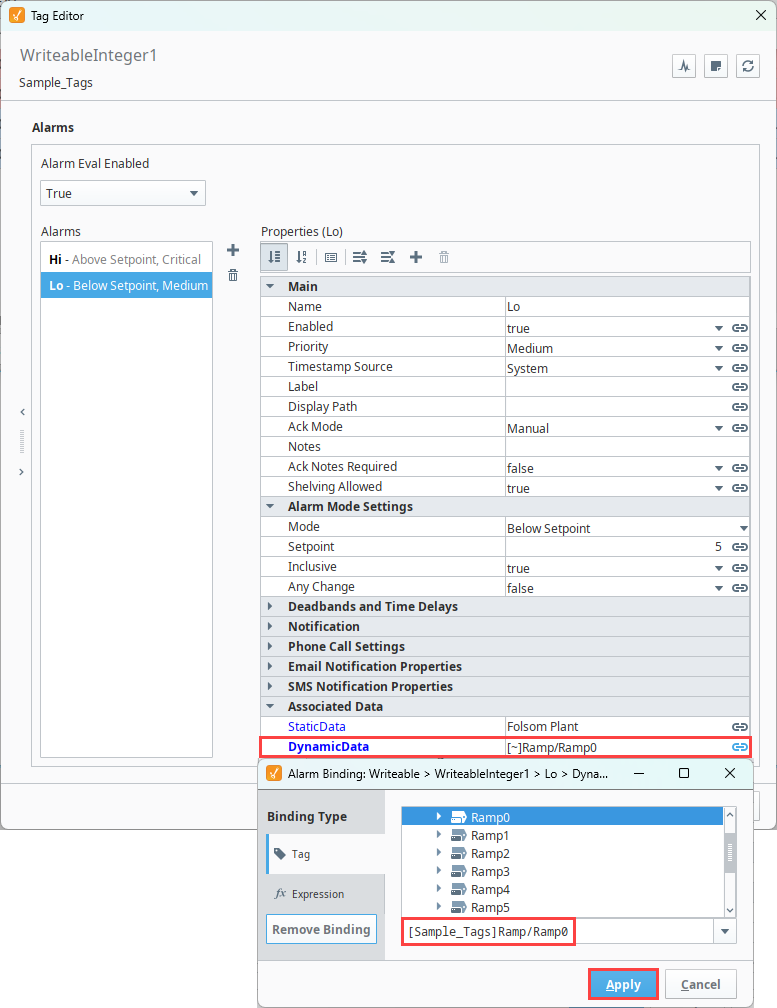Image resolution: width=777 pixels, height=1008 pixels.
Task: Click binding link icon for Setpoint
Action: [740, 547]
